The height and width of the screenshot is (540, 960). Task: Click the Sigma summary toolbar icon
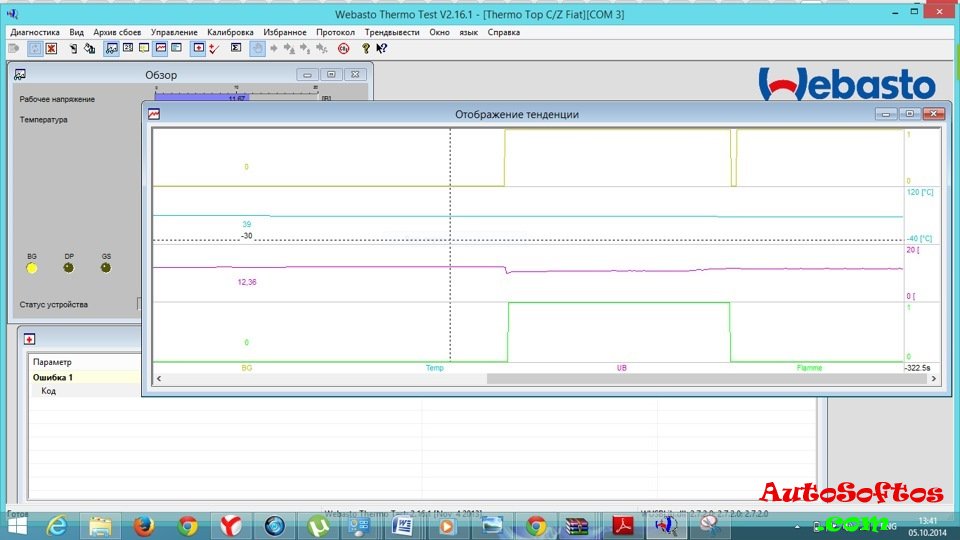236,48
